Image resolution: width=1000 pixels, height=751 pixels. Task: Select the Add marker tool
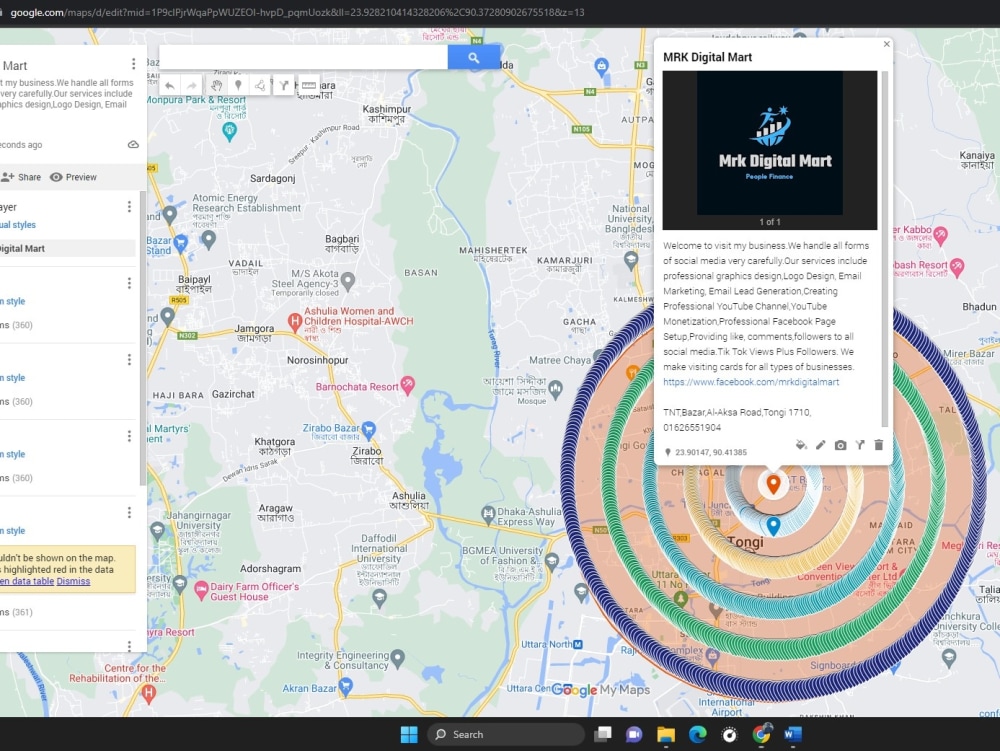237,84
